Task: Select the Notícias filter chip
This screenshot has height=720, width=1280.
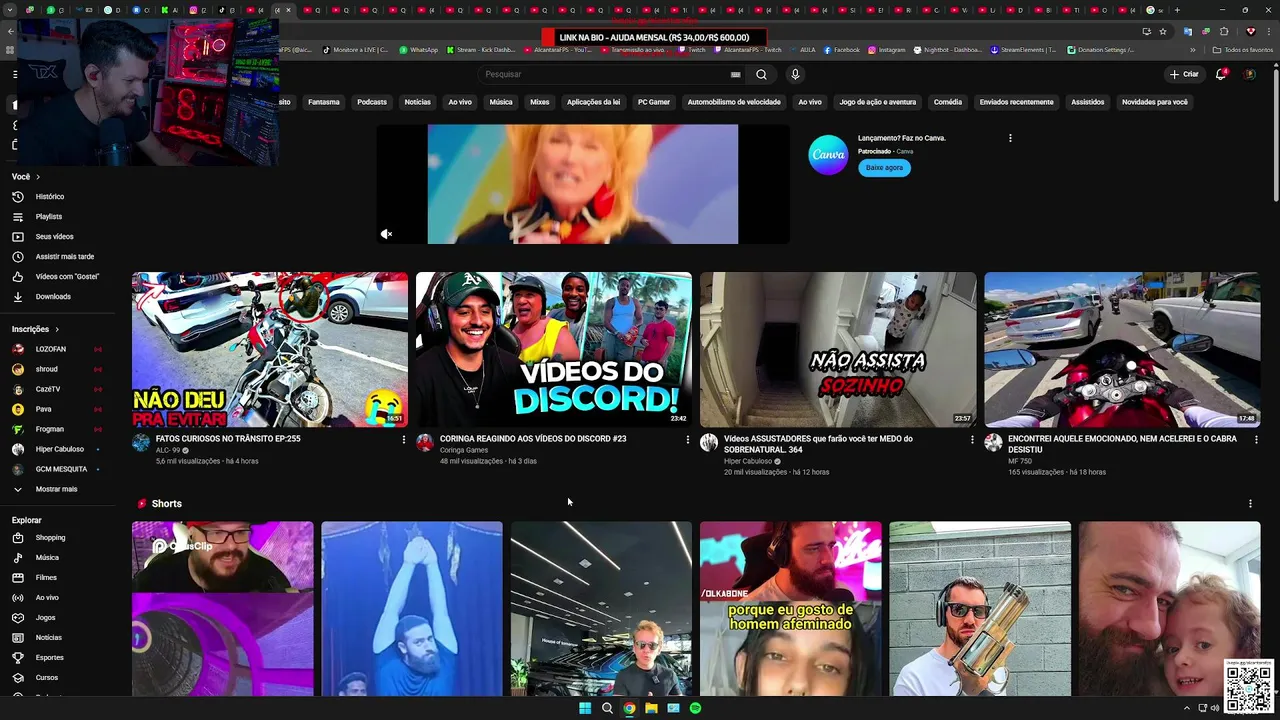Action: click(x=417, y=102)
